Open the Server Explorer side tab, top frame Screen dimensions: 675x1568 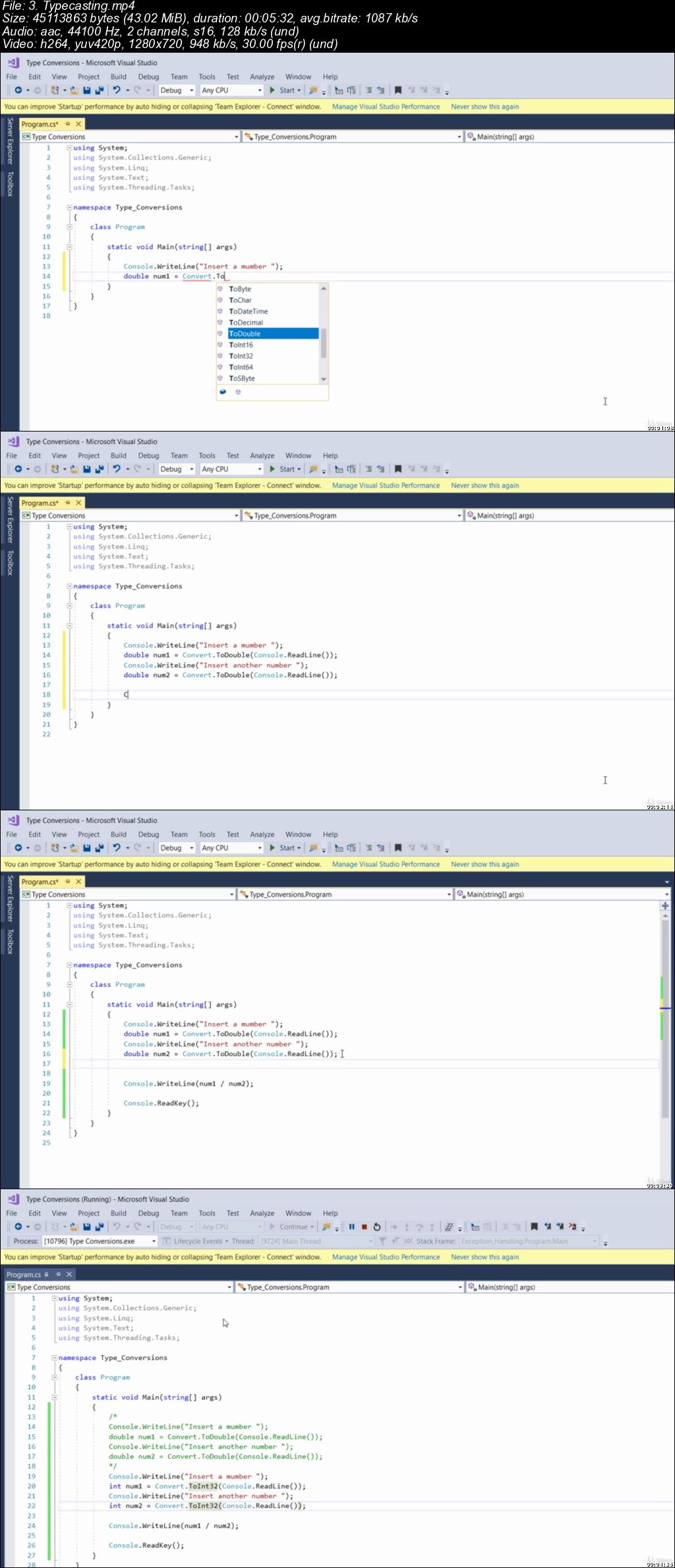point(10,141)
